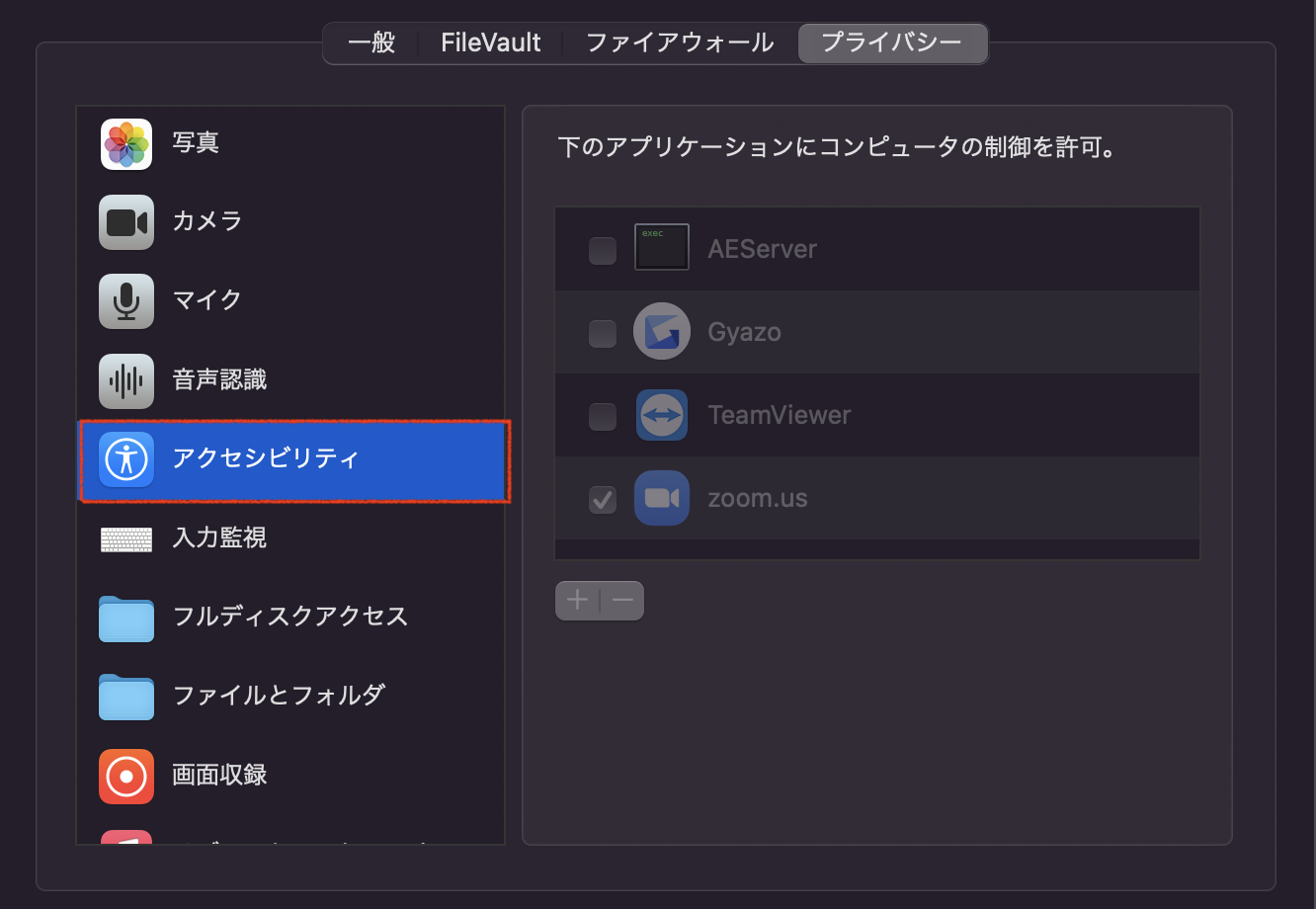Select カメラ in the privacy list
Image resolution: width=1316 pixels, height=909 pixels.
point(207,221)
